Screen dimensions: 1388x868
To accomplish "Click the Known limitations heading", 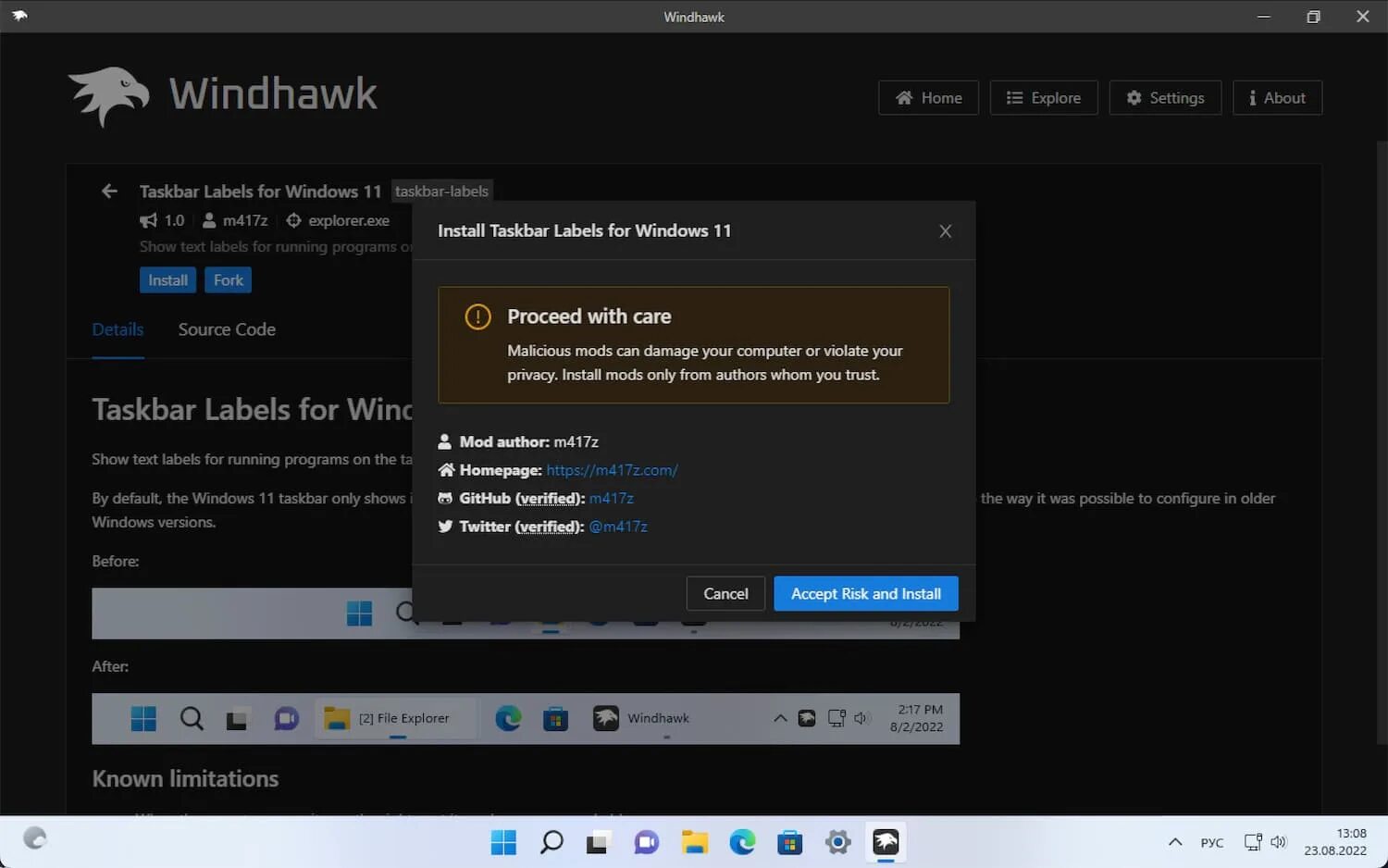I will [x=185, y=779].
